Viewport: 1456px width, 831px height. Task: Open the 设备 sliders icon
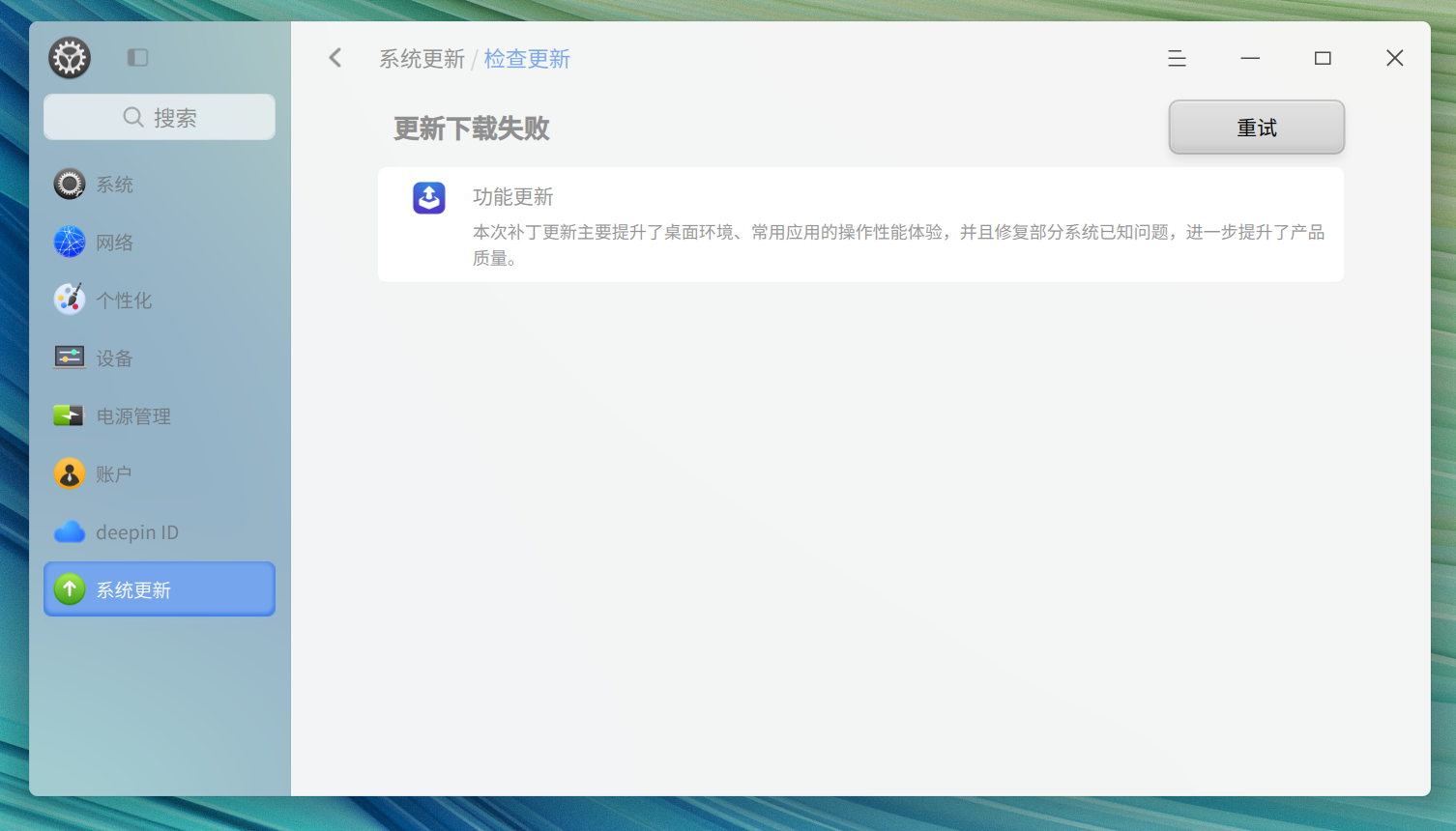coord(70,358)
